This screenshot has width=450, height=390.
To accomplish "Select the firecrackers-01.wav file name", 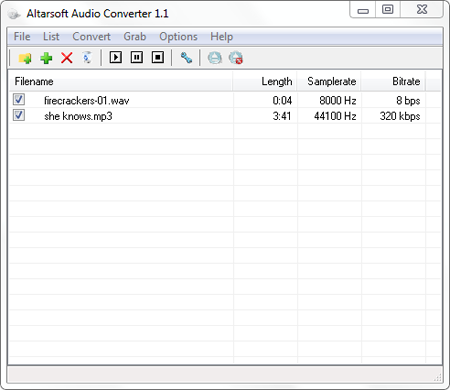I will (x=87, y=100).
